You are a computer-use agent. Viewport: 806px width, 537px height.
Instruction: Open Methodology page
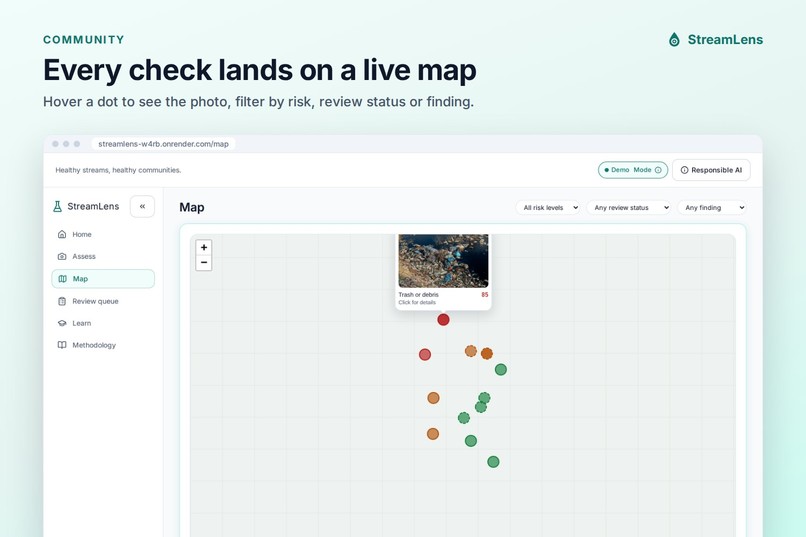(x=103, y=345)
